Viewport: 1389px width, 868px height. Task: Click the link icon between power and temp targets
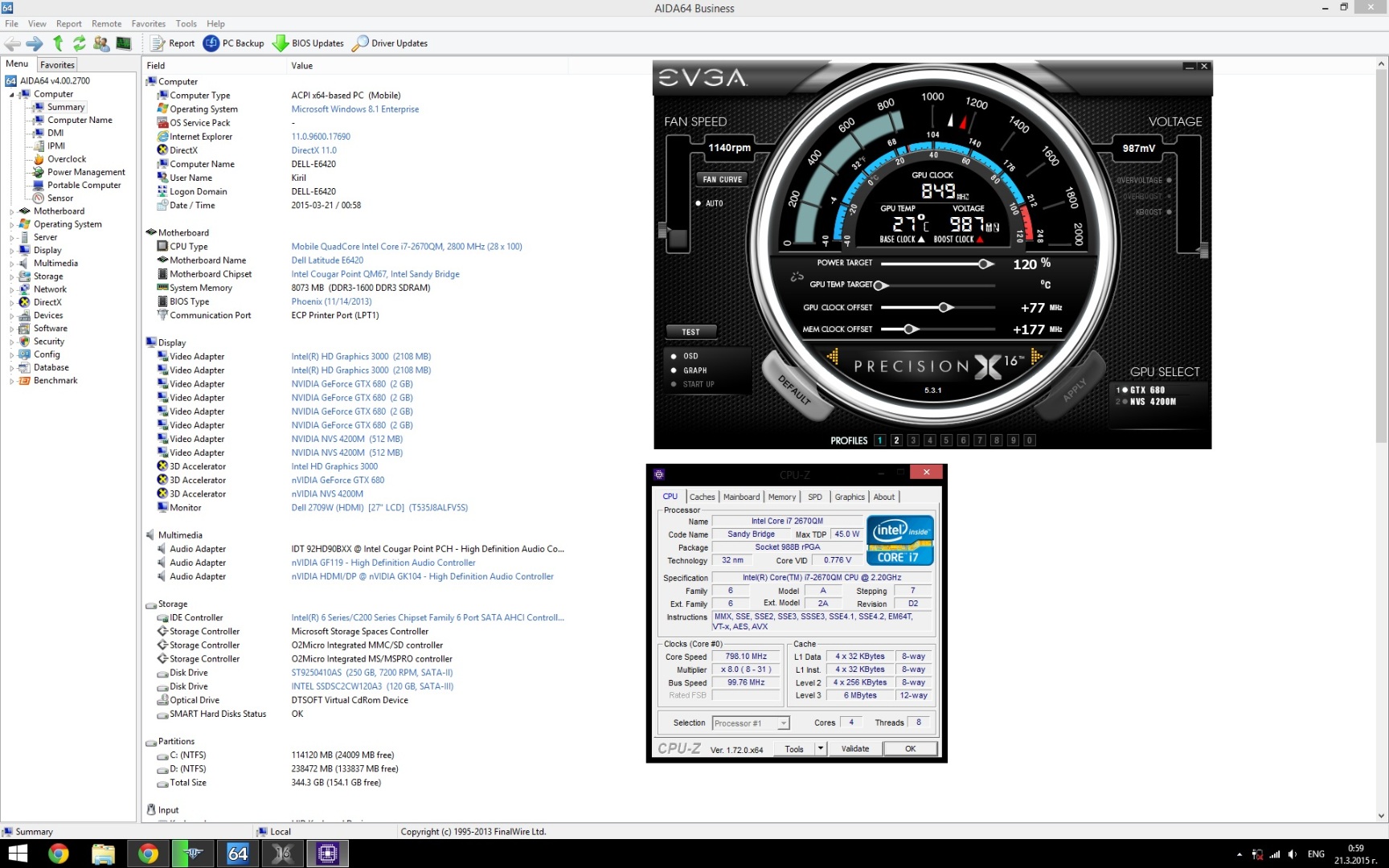(x=797, y=277)
